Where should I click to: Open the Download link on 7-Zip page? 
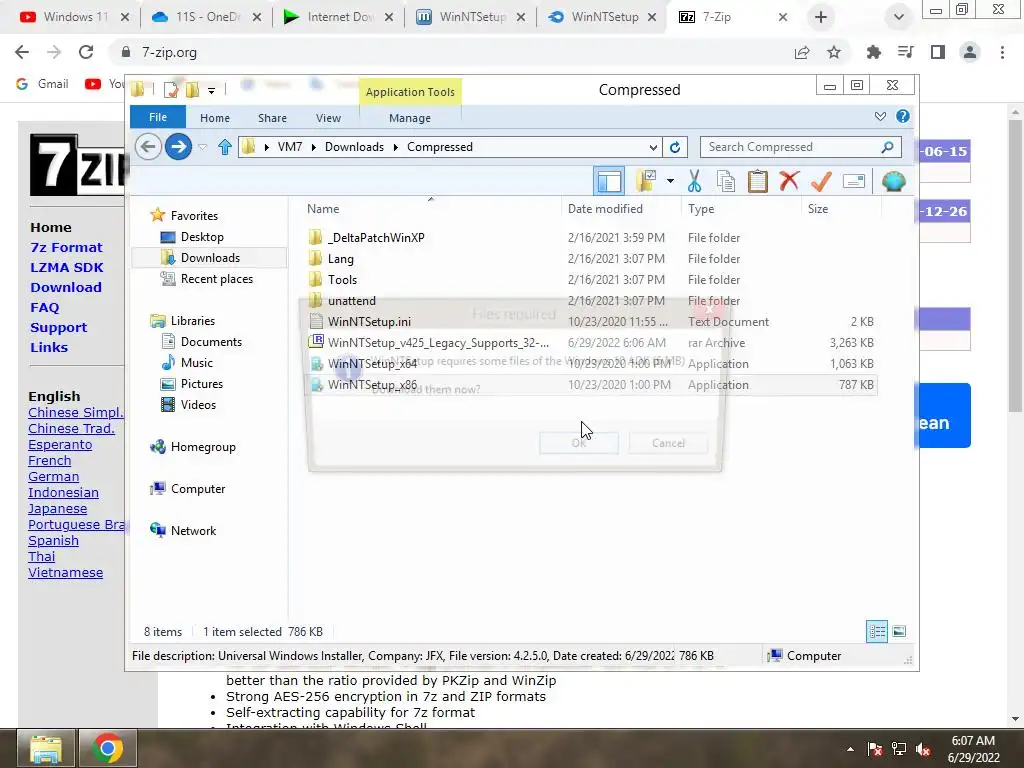coord(66,287)
